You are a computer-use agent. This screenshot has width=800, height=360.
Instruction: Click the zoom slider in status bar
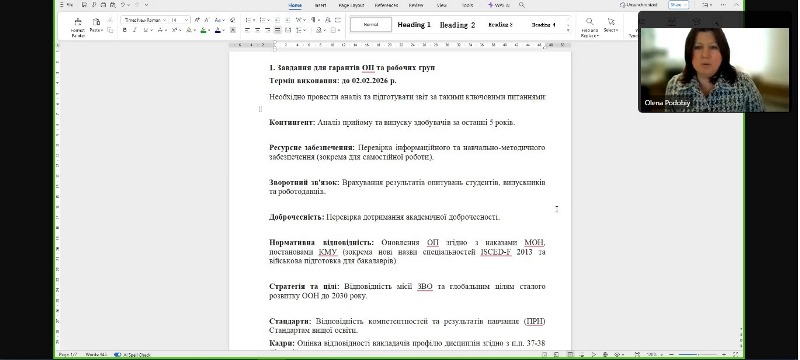[x=697, y=354]
